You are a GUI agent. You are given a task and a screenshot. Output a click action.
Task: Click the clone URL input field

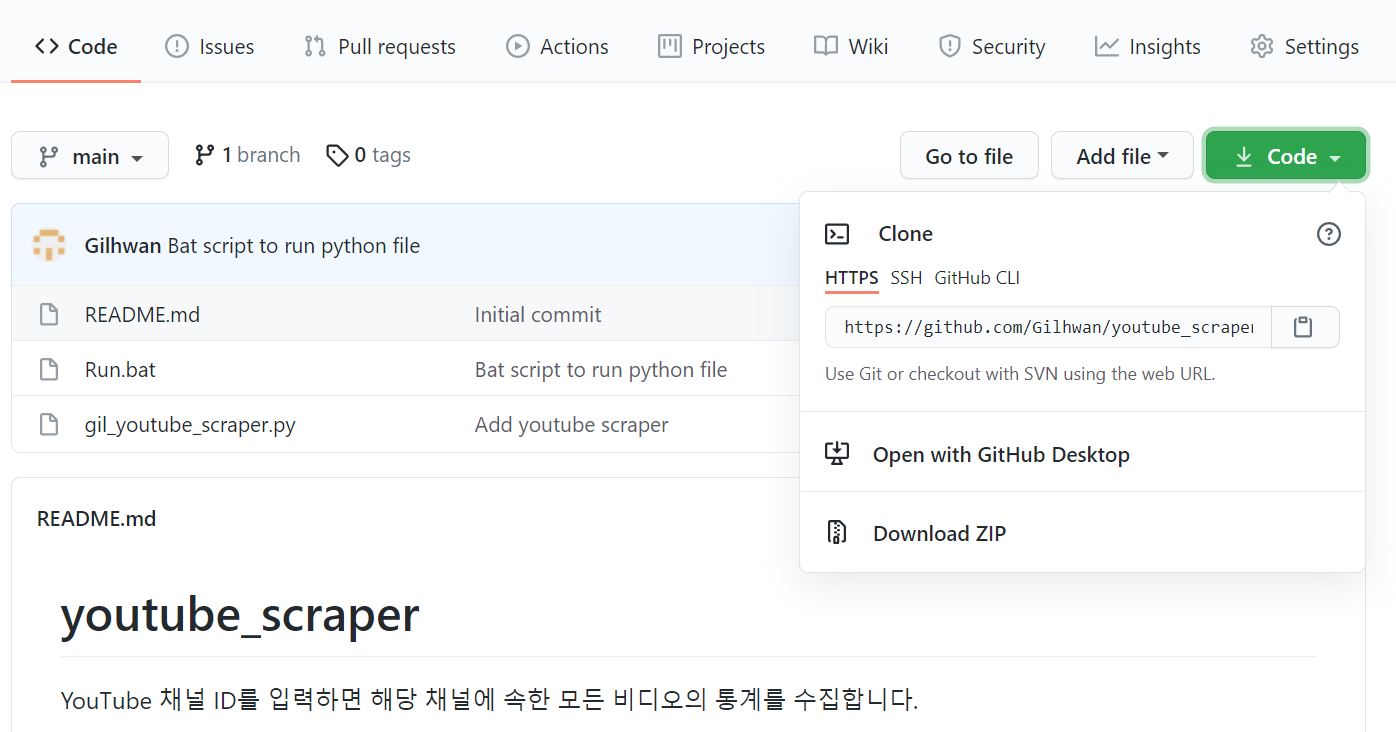tap(1048, 327)
